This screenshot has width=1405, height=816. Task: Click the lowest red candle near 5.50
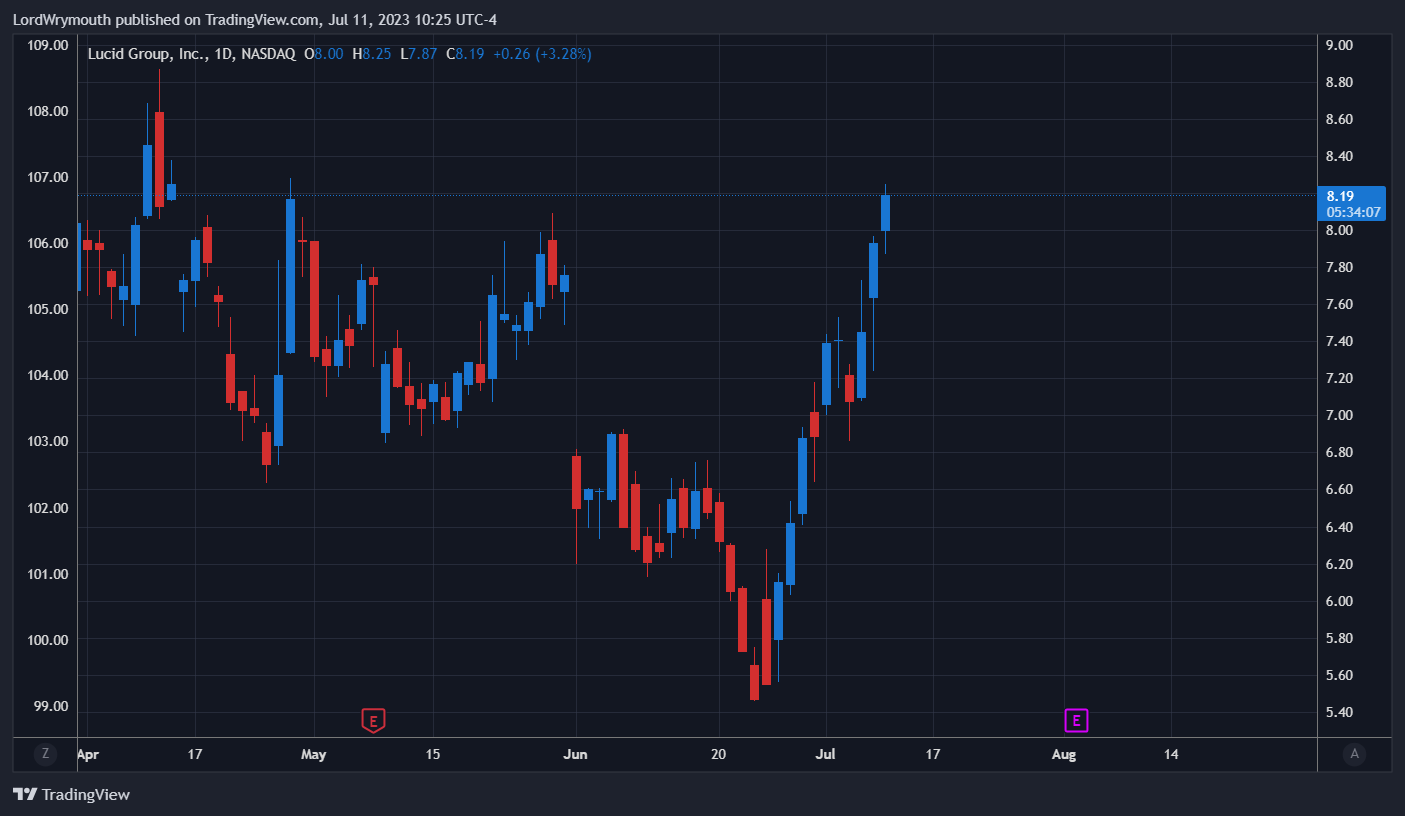pyautogui.click(x=754, y=681)
